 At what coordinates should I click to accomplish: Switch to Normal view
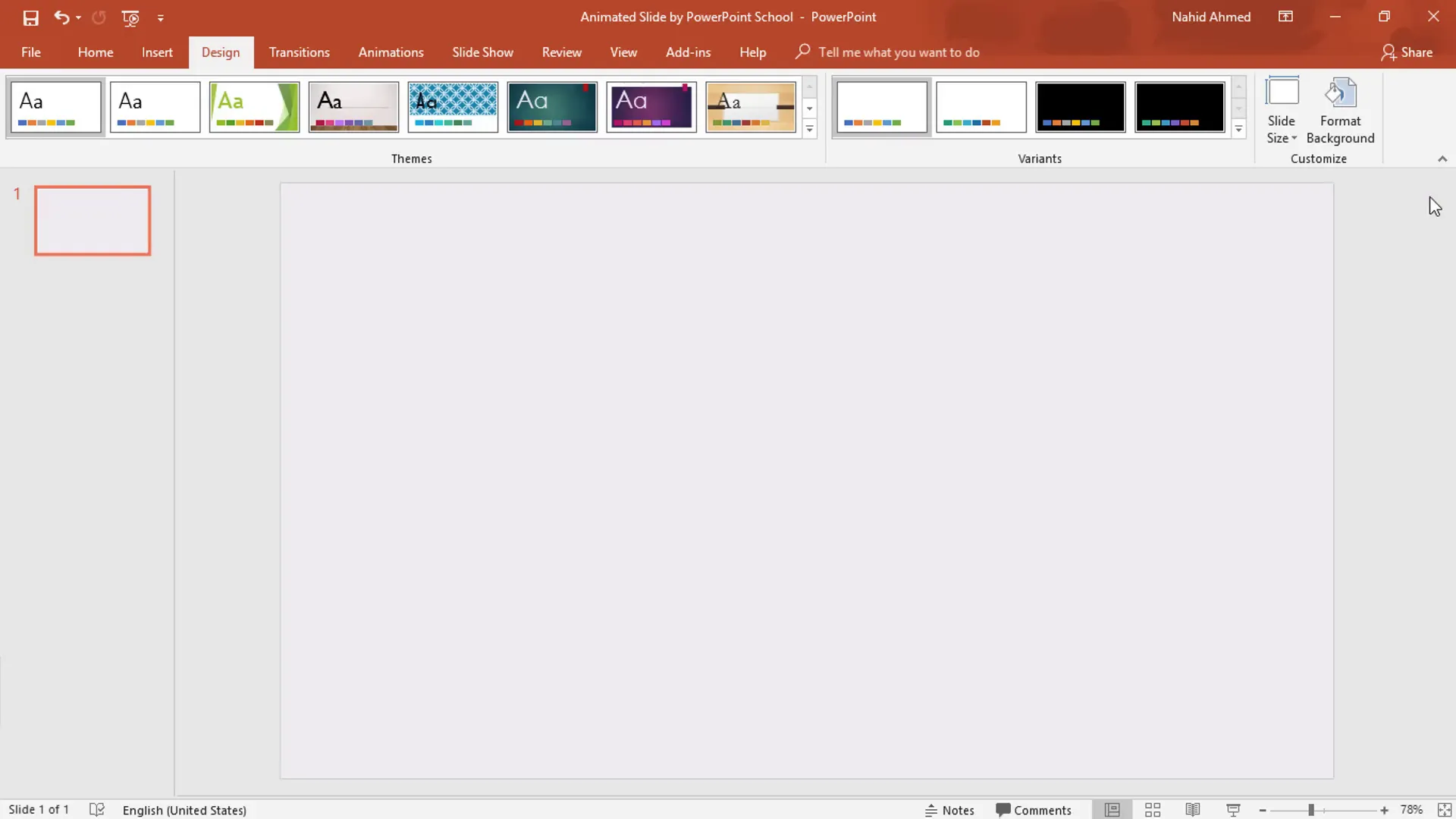pos(1112,810)
